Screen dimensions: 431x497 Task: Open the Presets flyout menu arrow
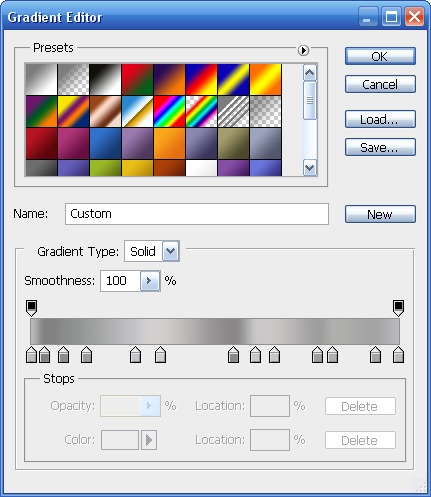click(303, 50)
